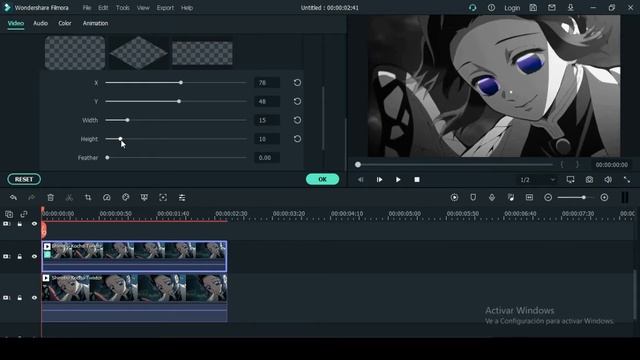Screen dimensions: 640x360
Task: Click the motion tracking icon
Action: [163, 198]
